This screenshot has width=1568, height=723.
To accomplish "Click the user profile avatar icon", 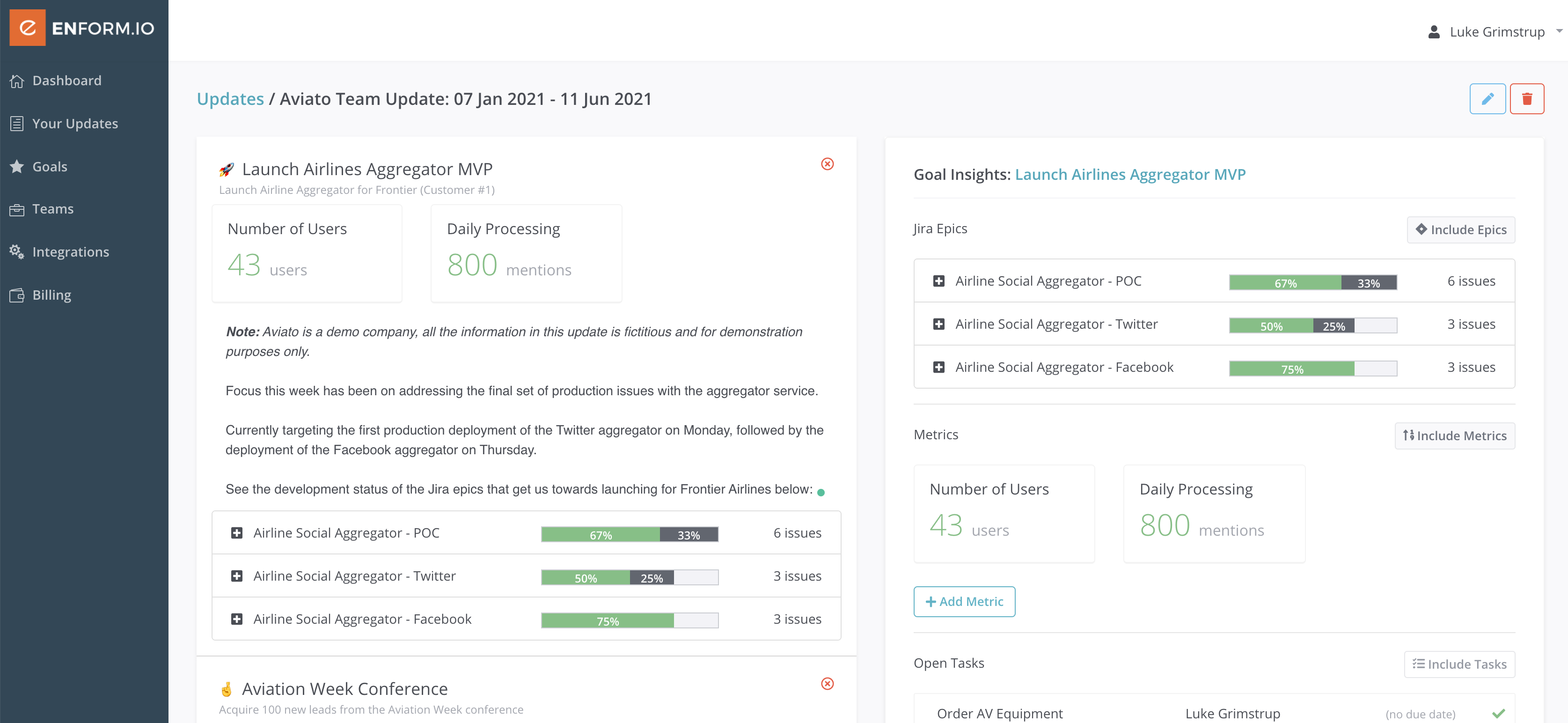I will pyautogui.click(x=1434, y=32).
